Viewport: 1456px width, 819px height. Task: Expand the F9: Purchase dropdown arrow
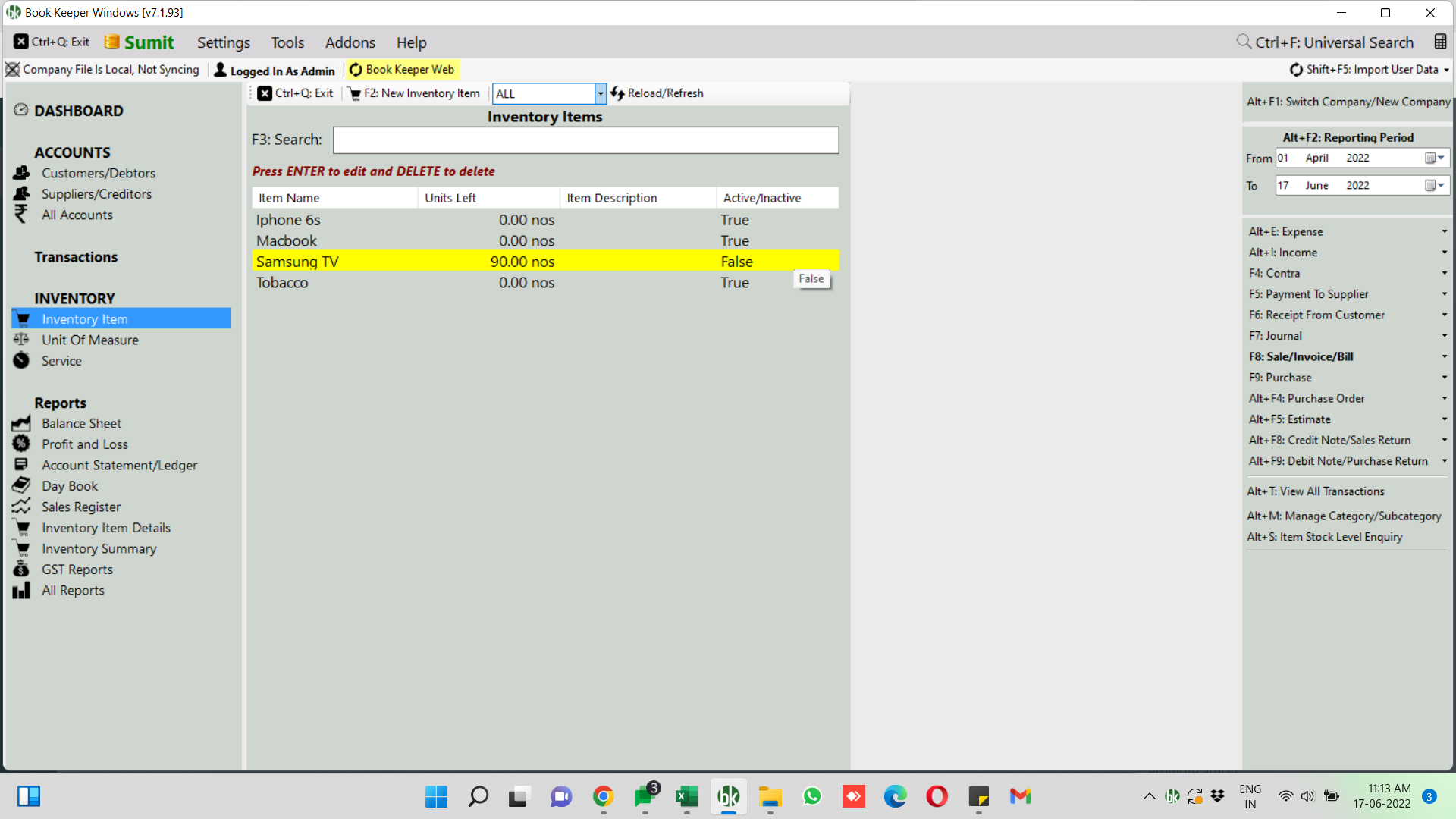(1444, 378)
